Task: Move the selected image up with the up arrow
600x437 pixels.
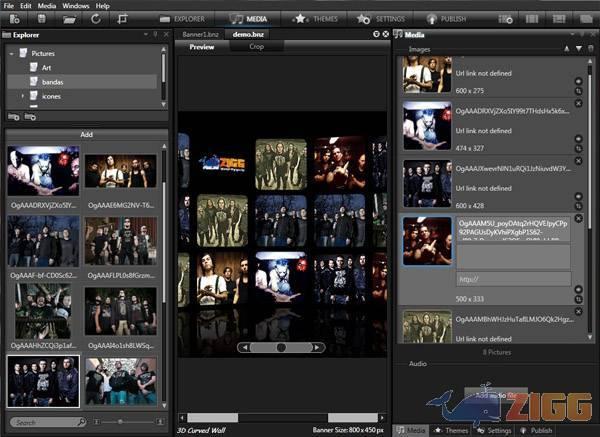Action: [565, 48]
